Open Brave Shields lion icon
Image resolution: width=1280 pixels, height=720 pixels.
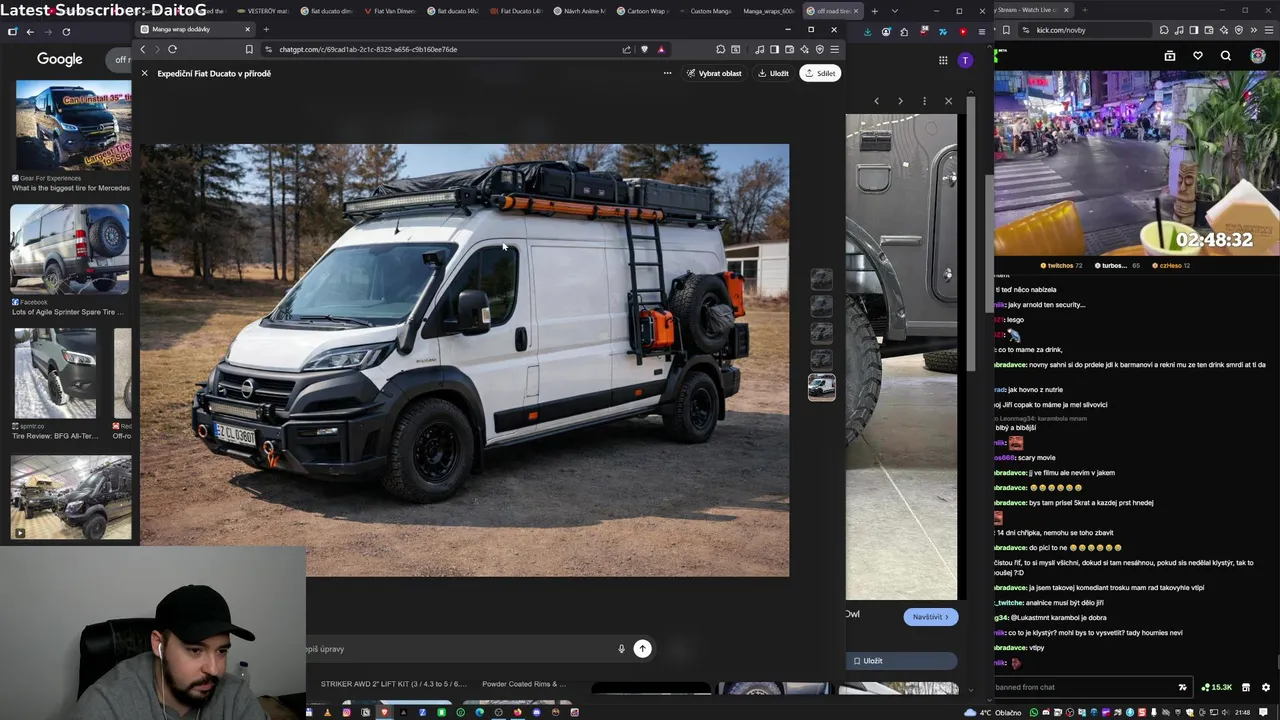pos(644,49)
